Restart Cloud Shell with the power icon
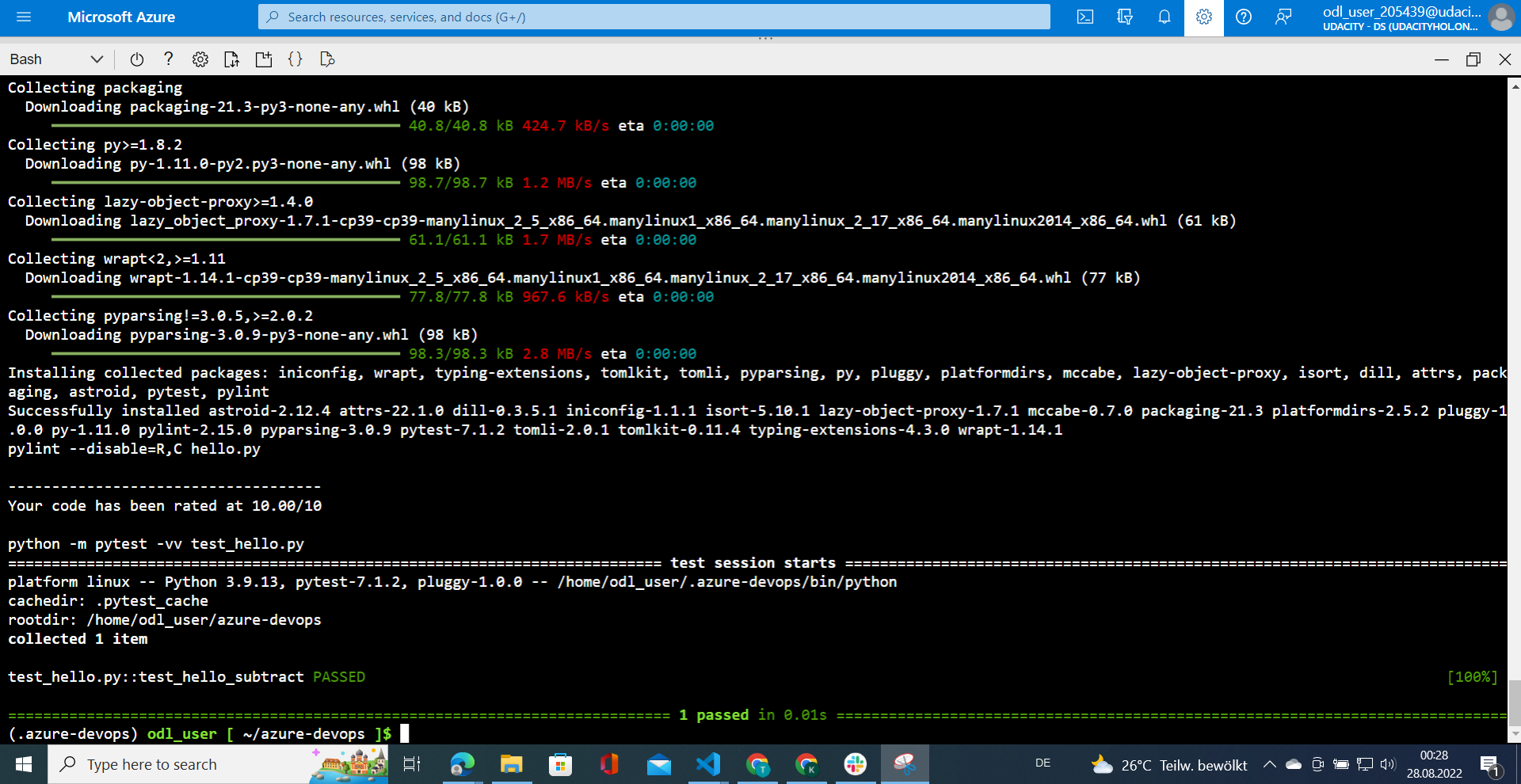The height and width of the screenshot is (784, 1521). [x=136, y=59]
